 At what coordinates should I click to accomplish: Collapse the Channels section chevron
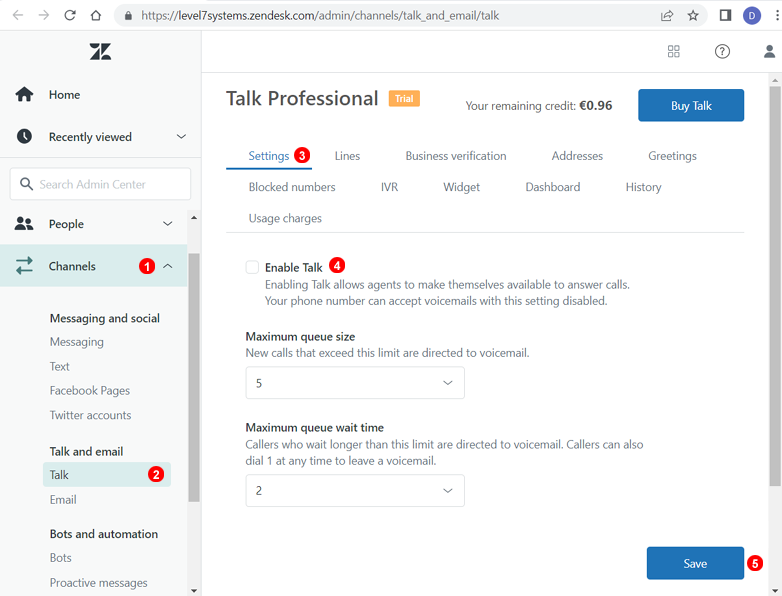pyautogui.click(x=168, y=266)
